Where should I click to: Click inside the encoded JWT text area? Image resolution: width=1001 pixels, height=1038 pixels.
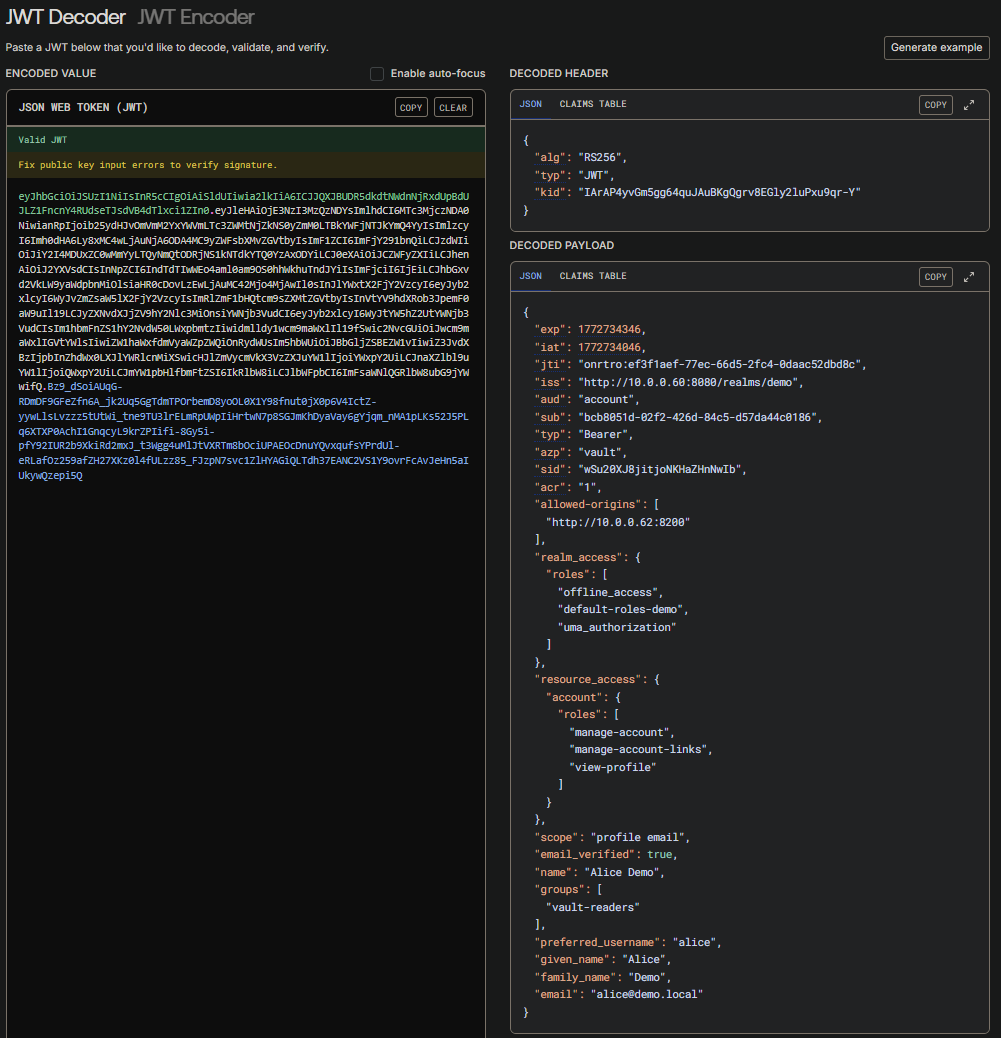245,330
